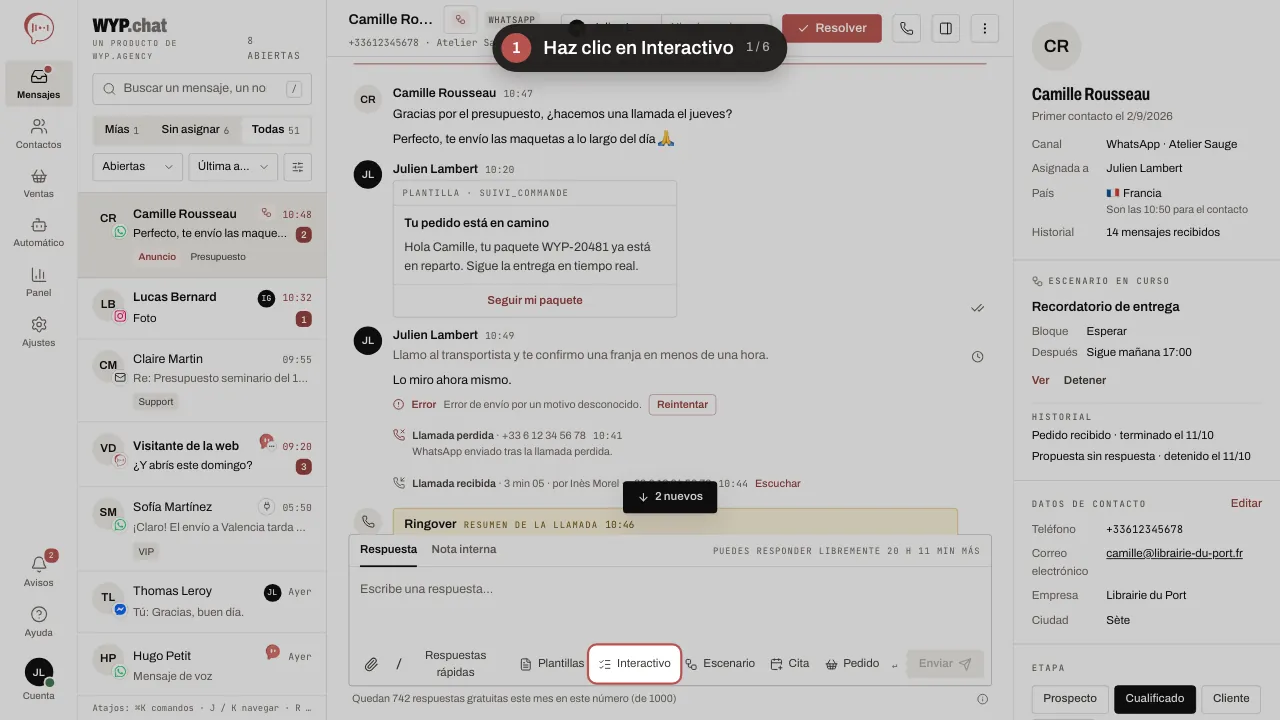Go to Contactos section
The image size is (1280, 720).
click(39, 134)
